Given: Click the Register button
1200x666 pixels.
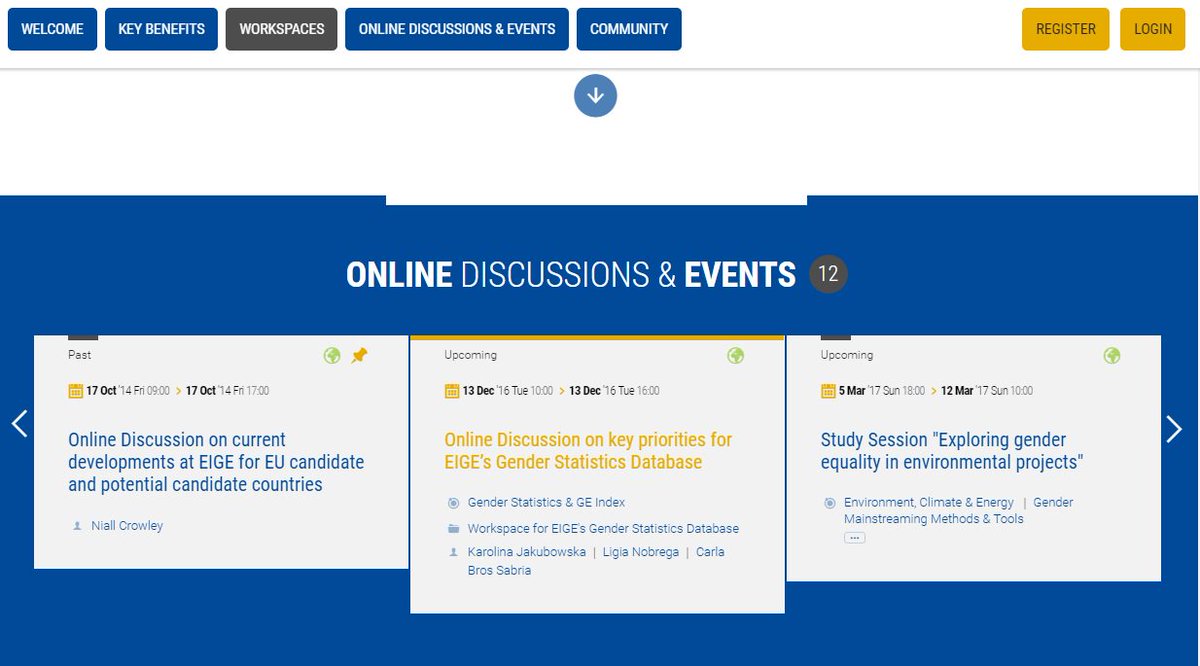Looking at the screenshot, I should [1066, 29].
